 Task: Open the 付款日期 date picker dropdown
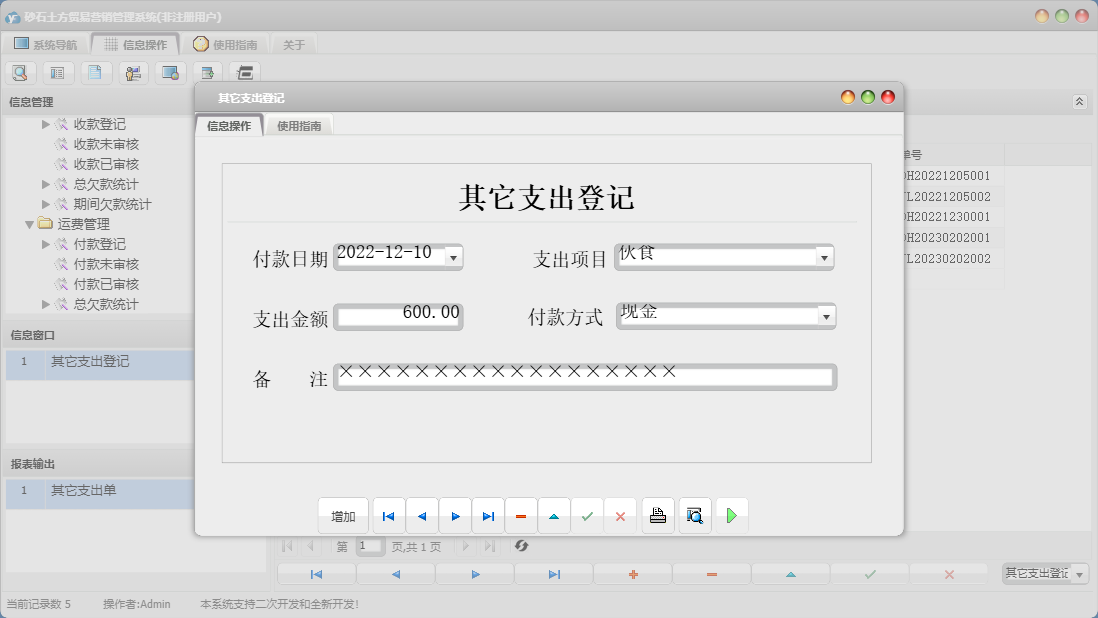coord(453,256)
